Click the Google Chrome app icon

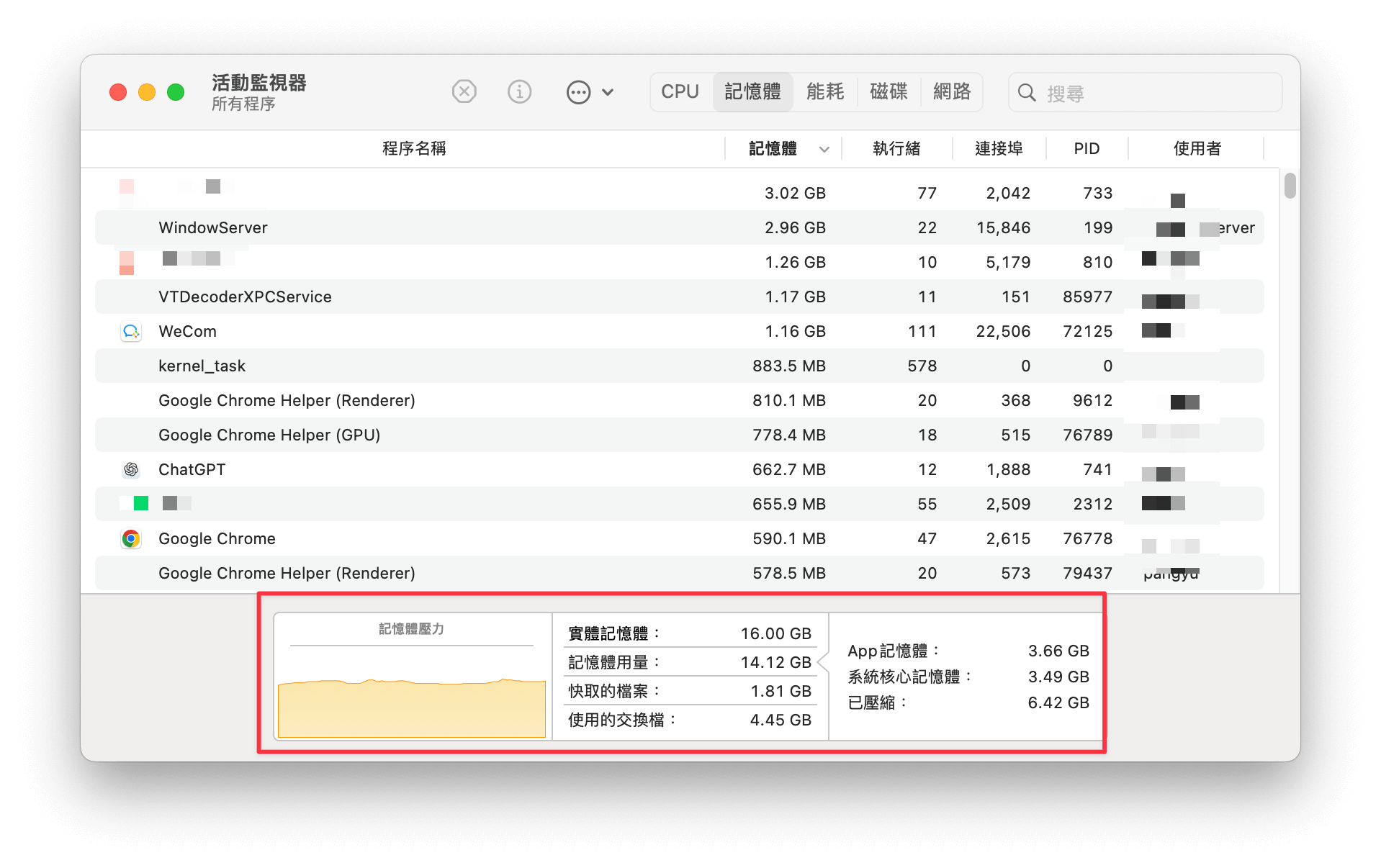(130, 538)
